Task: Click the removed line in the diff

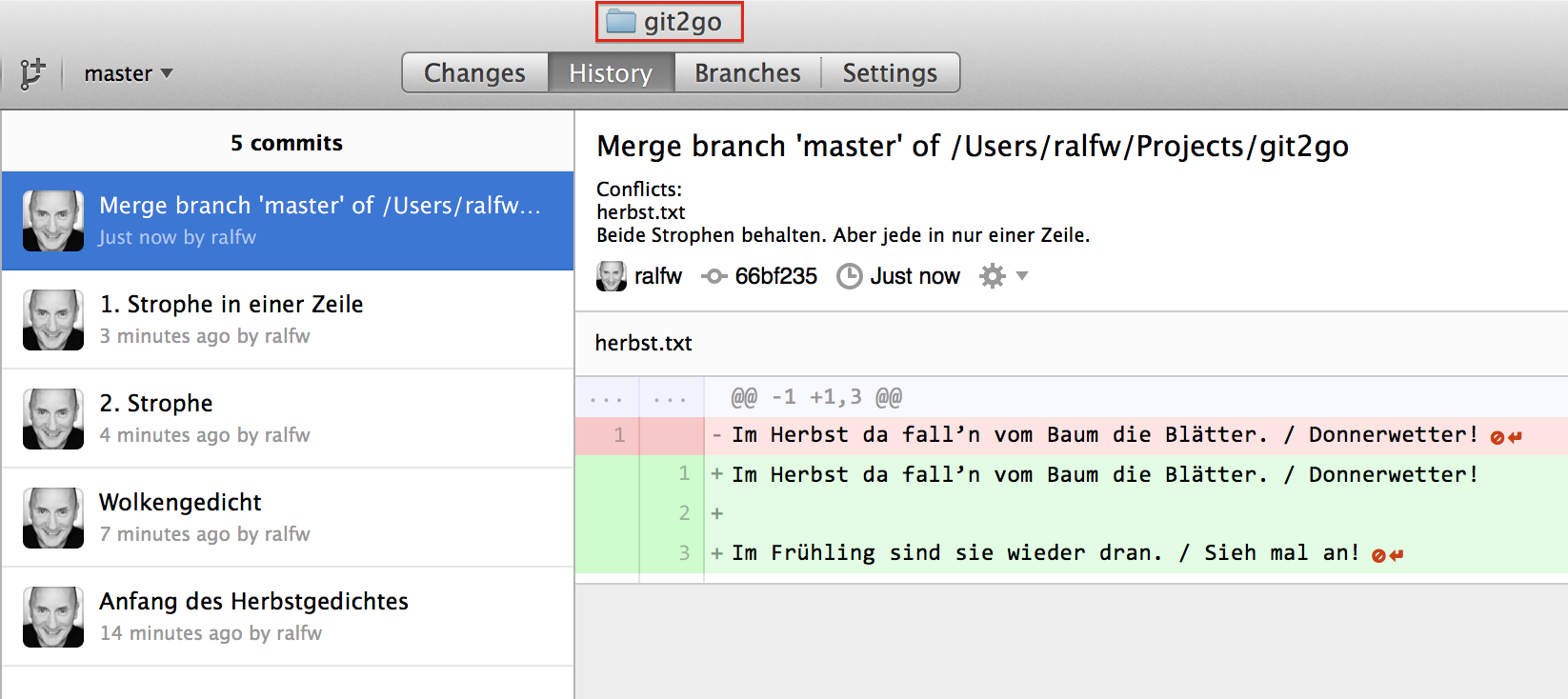Action: tap(1072, 435)
